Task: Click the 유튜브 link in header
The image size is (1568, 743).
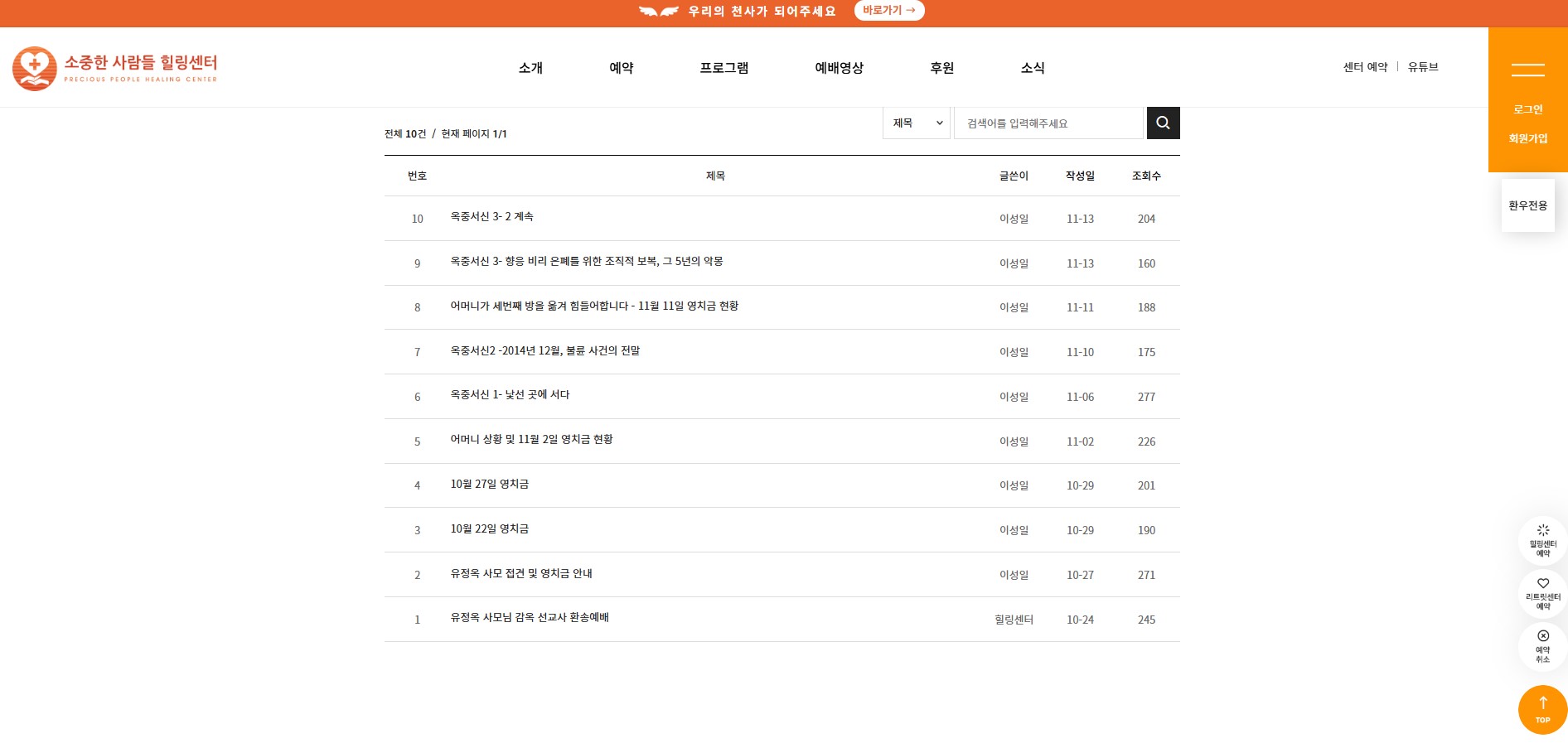Action: tap(1422, 67)
